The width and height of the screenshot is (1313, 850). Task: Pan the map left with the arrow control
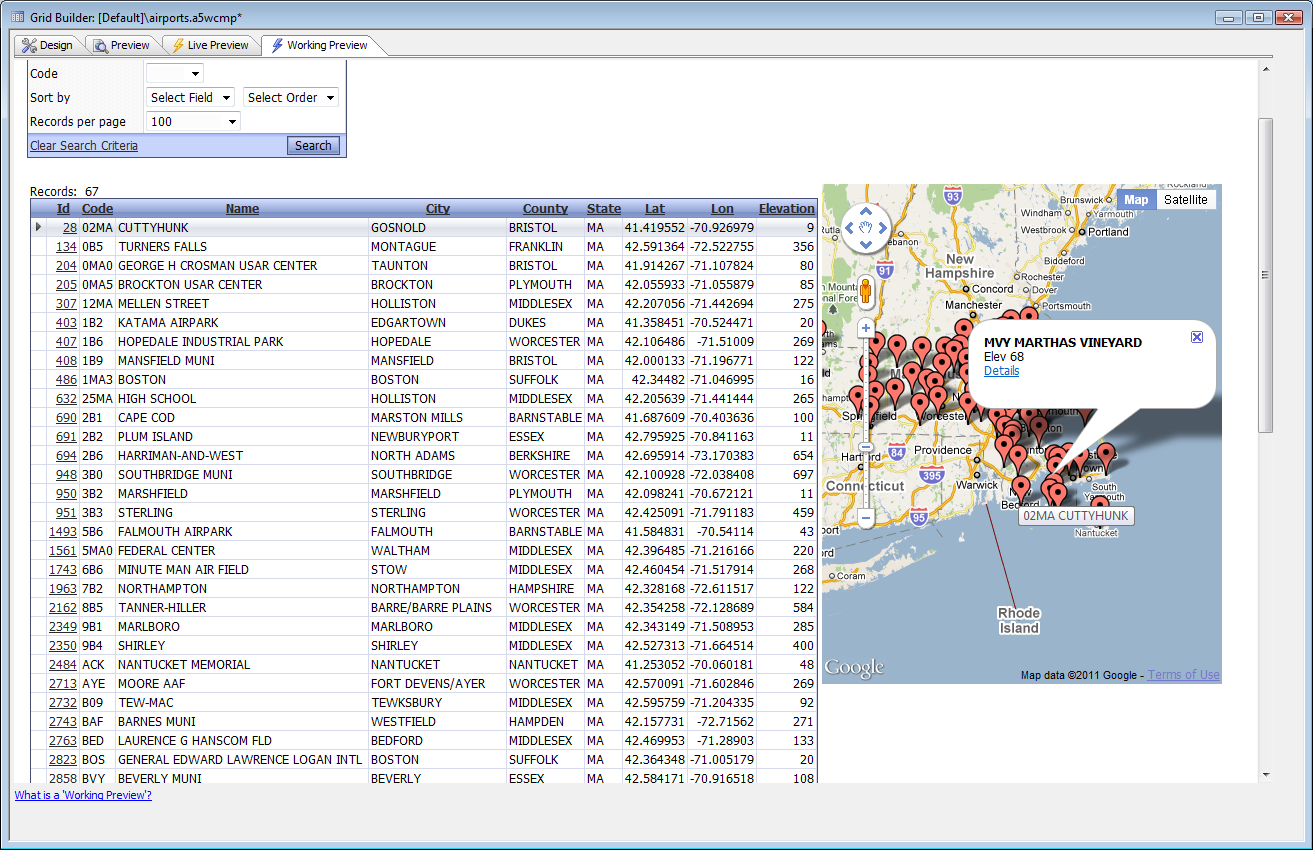pyautogui.click(x=850, y=229)
